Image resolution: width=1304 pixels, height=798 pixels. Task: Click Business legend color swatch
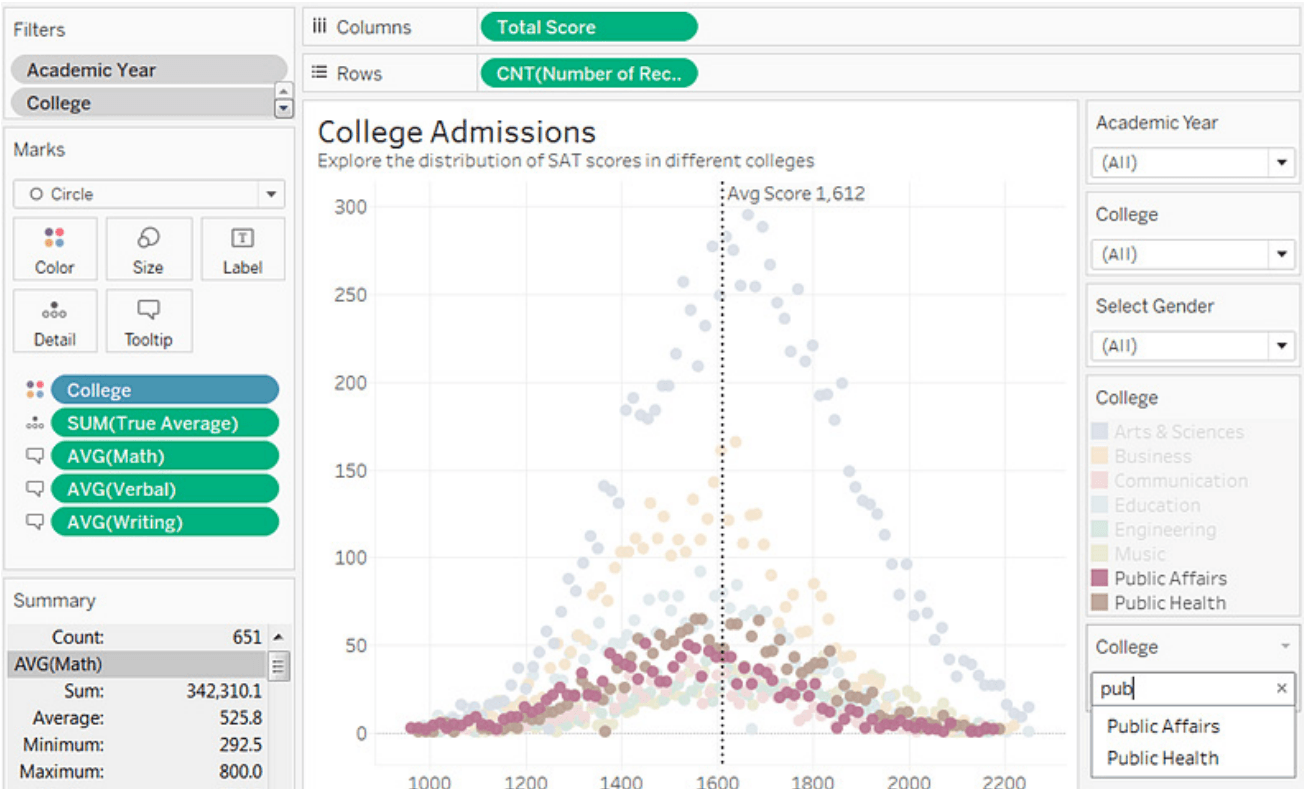[x=1100, y=456]
